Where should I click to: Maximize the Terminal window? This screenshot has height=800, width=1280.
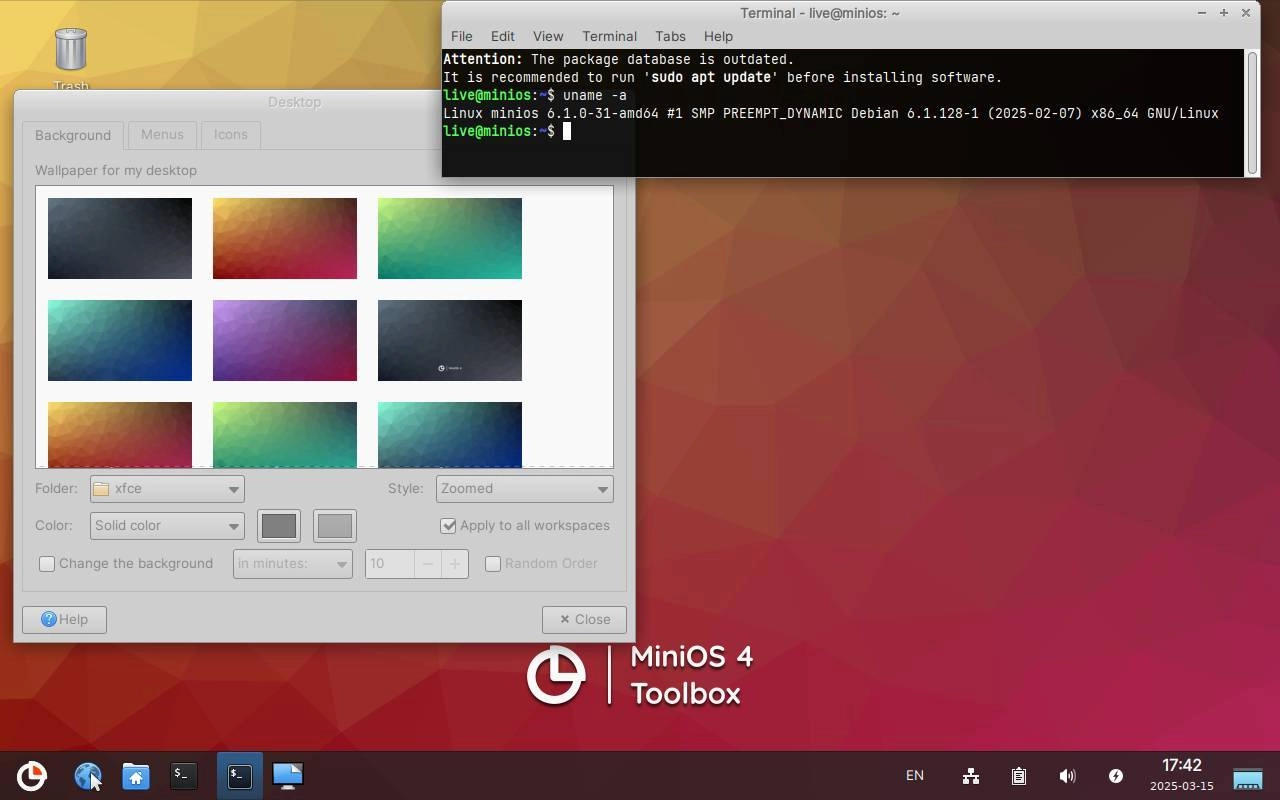(1223, 13)
